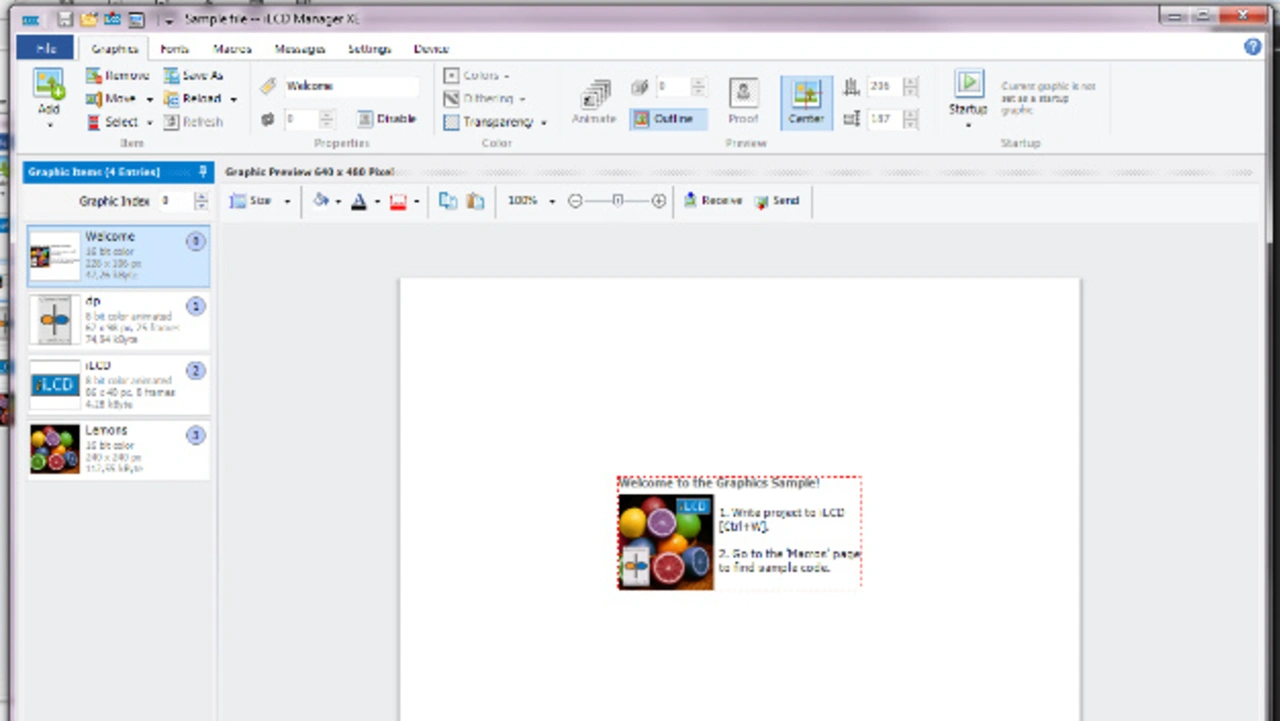1280x721 pixels.
Task: Pin the Graphic Items panel
Action: [x=203, y=172]
